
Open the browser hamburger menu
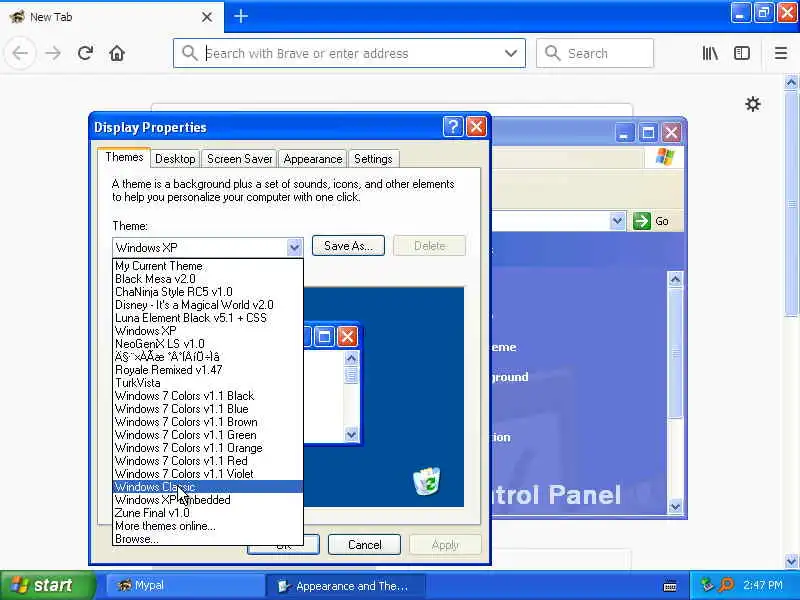pyautogui.click(x=781, y=53)
